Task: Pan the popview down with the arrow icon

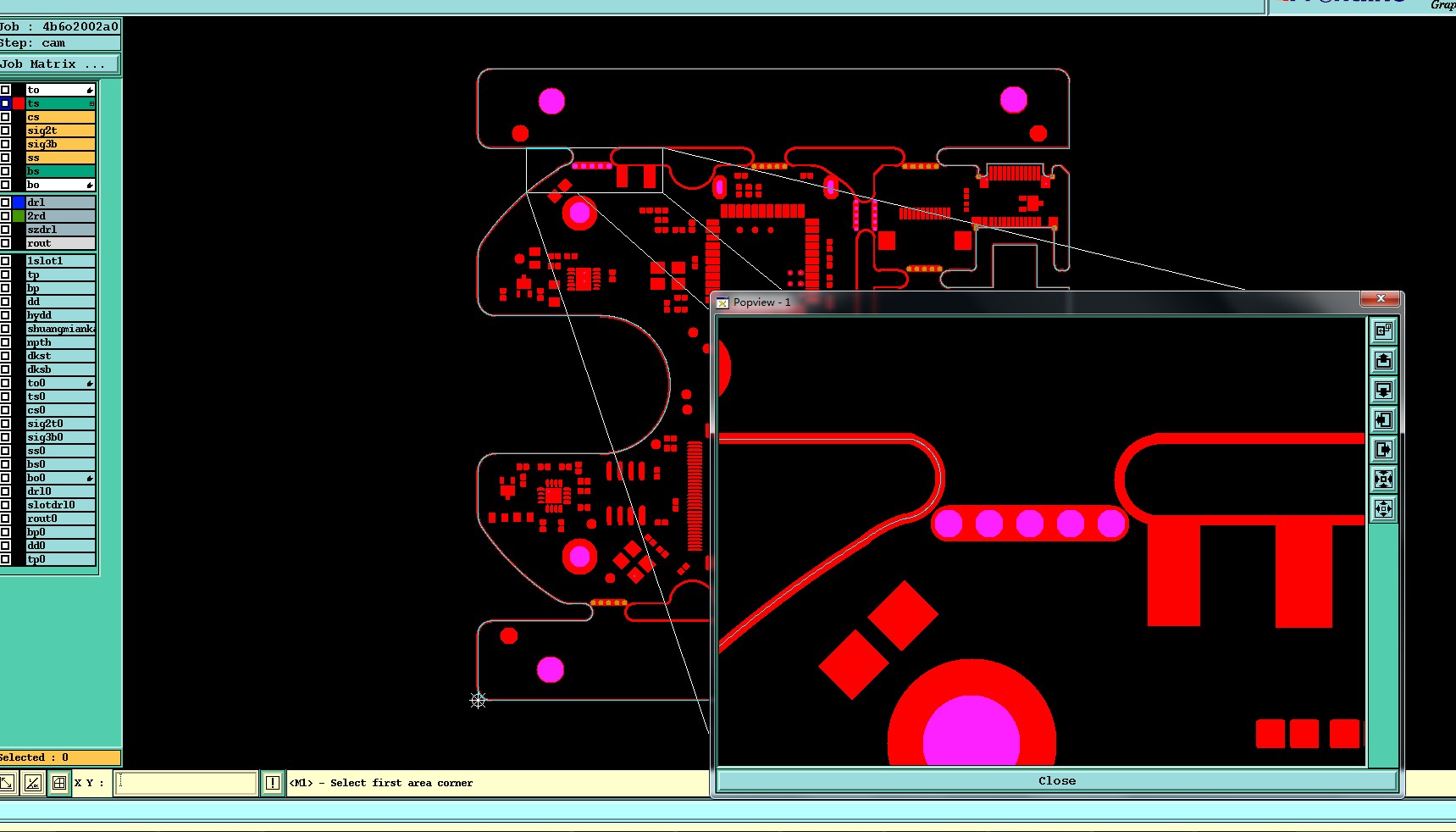Action: 1383,390
